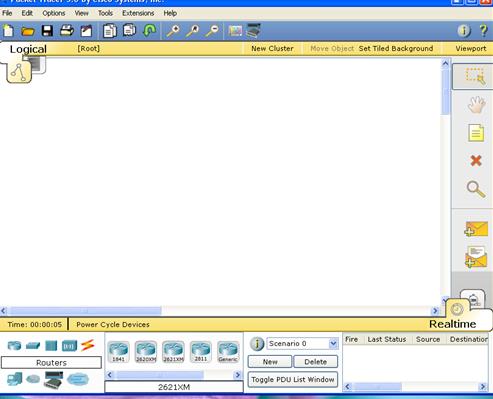The width and height of the screenshot is (493, 399).
Task: Click the Last Status column header
Action: pos(387,339)
